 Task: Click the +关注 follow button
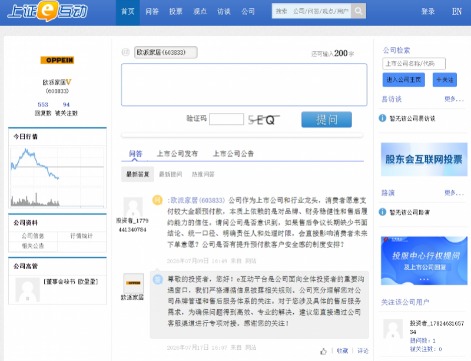445,80
